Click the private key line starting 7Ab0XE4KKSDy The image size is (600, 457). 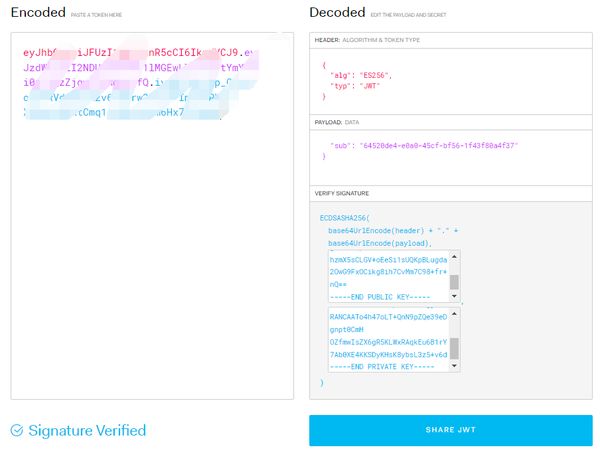(388, 355)
